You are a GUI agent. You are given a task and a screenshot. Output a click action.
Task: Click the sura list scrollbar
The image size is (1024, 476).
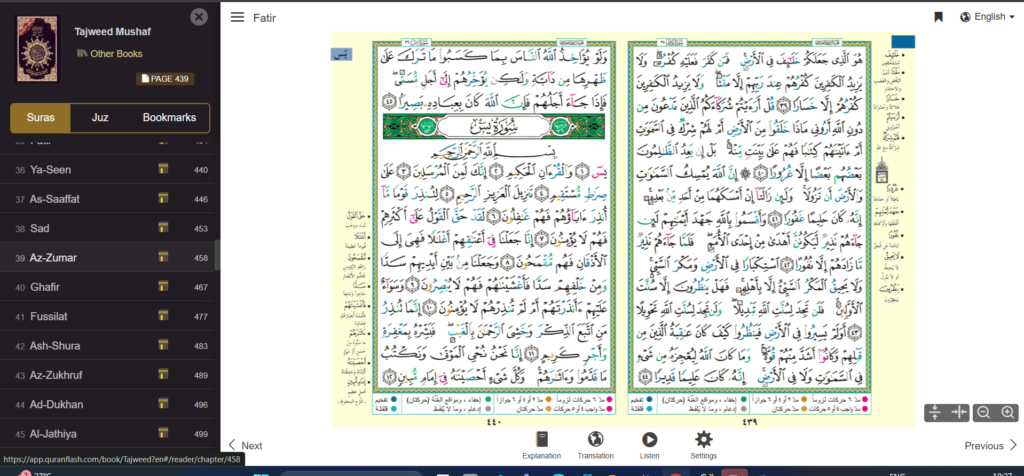pyautogui.click(x=217, y=255)
